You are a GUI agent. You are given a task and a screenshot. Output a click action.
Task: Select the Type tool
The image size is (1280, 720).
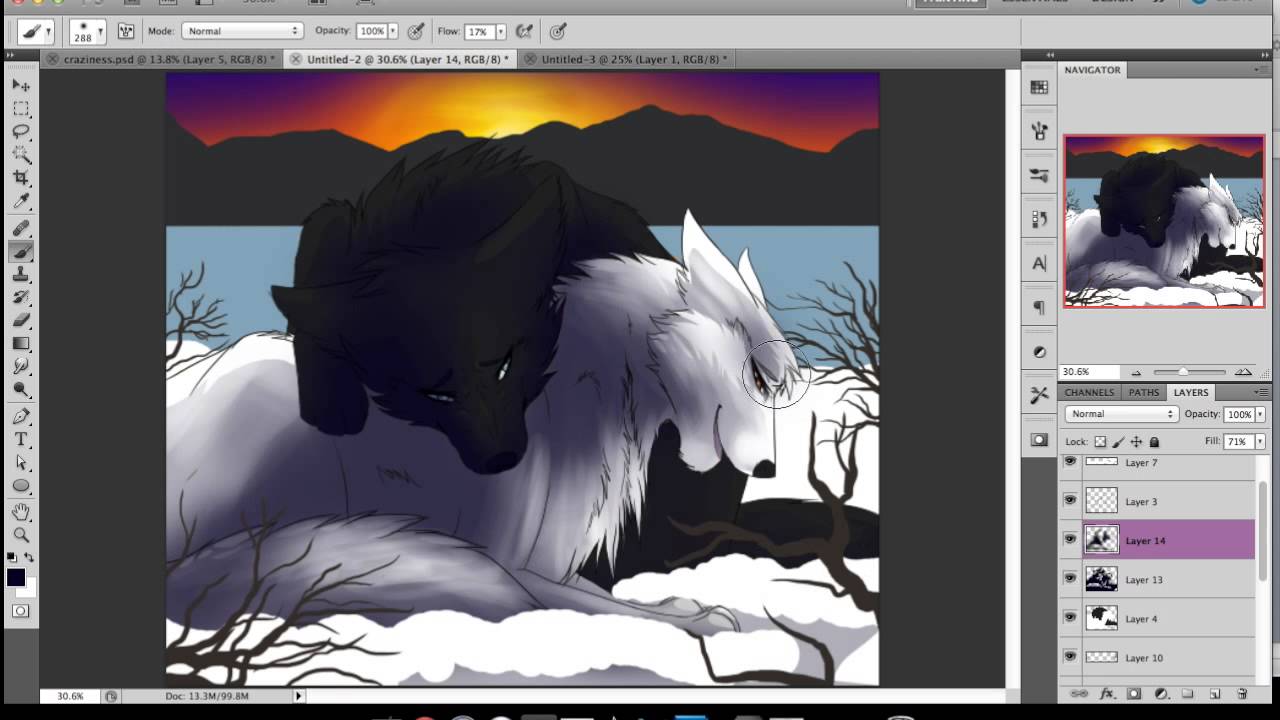pyautogui.click(x=21, y=440)
